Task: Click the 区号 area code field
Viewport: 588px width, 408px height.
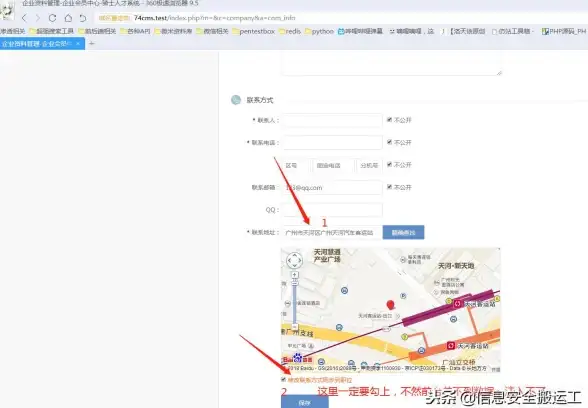Action: click(x=296, y=165)
